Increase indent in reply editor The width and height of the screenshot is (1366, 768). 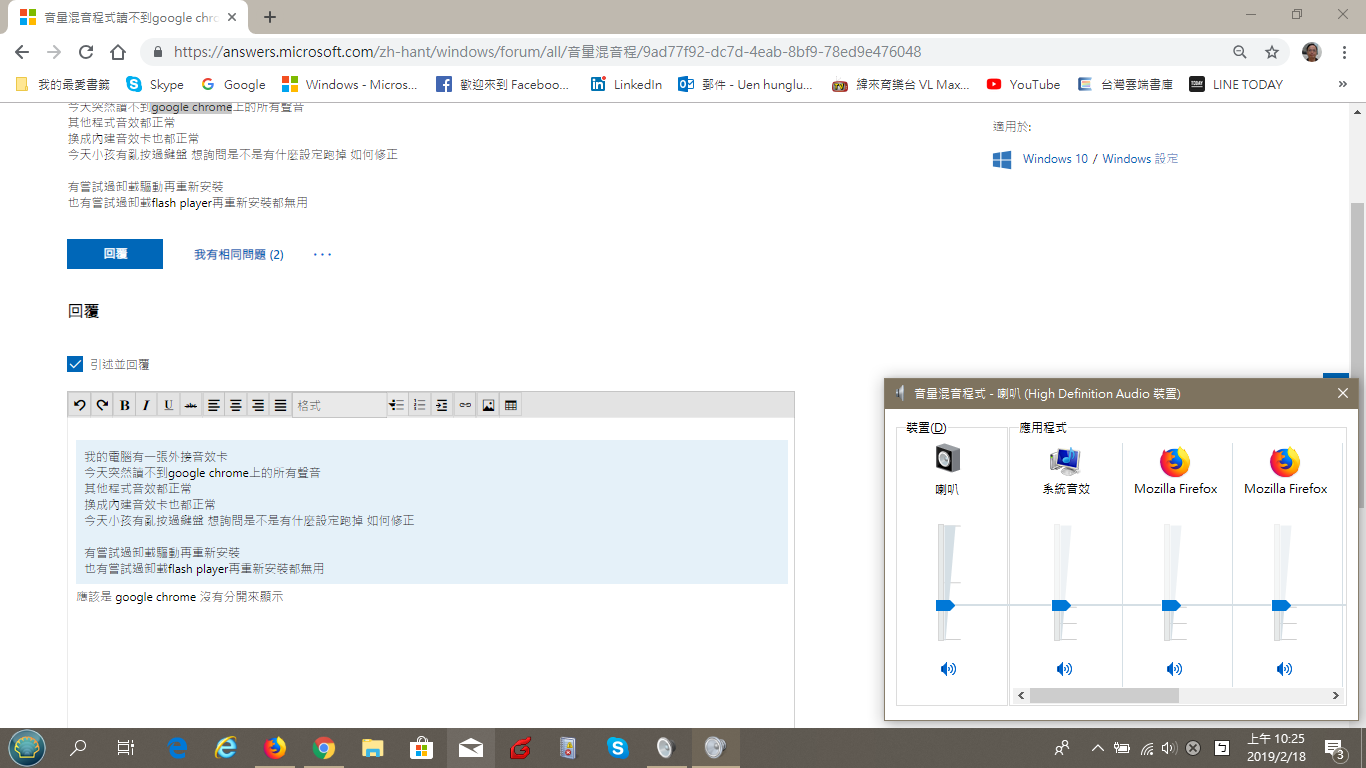[442, 405]
